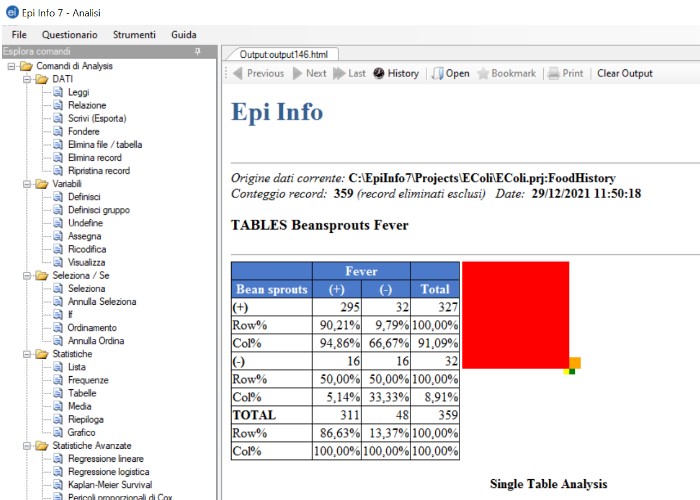Select the Output:output146.html tab
This screenshot has width=700, height=500.
283,54
